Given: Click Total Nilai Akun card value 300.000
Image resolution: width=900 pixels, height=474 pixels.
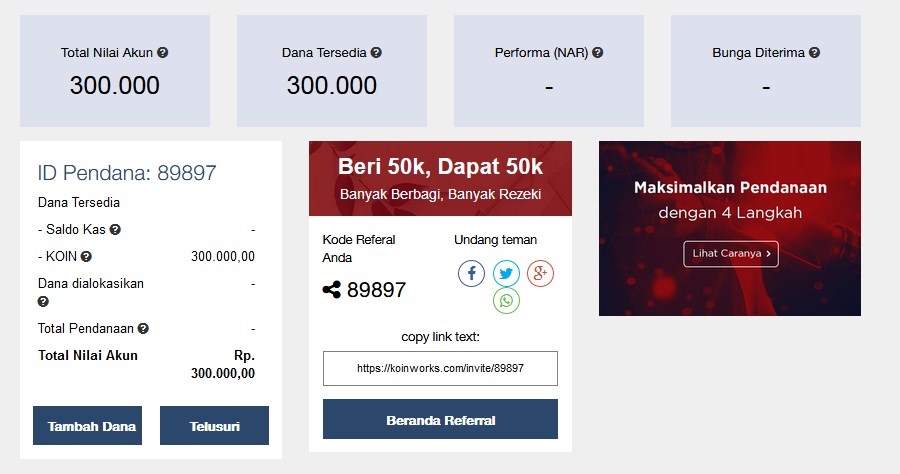Looking at the screenshot, I should click(x=115, y=86).
